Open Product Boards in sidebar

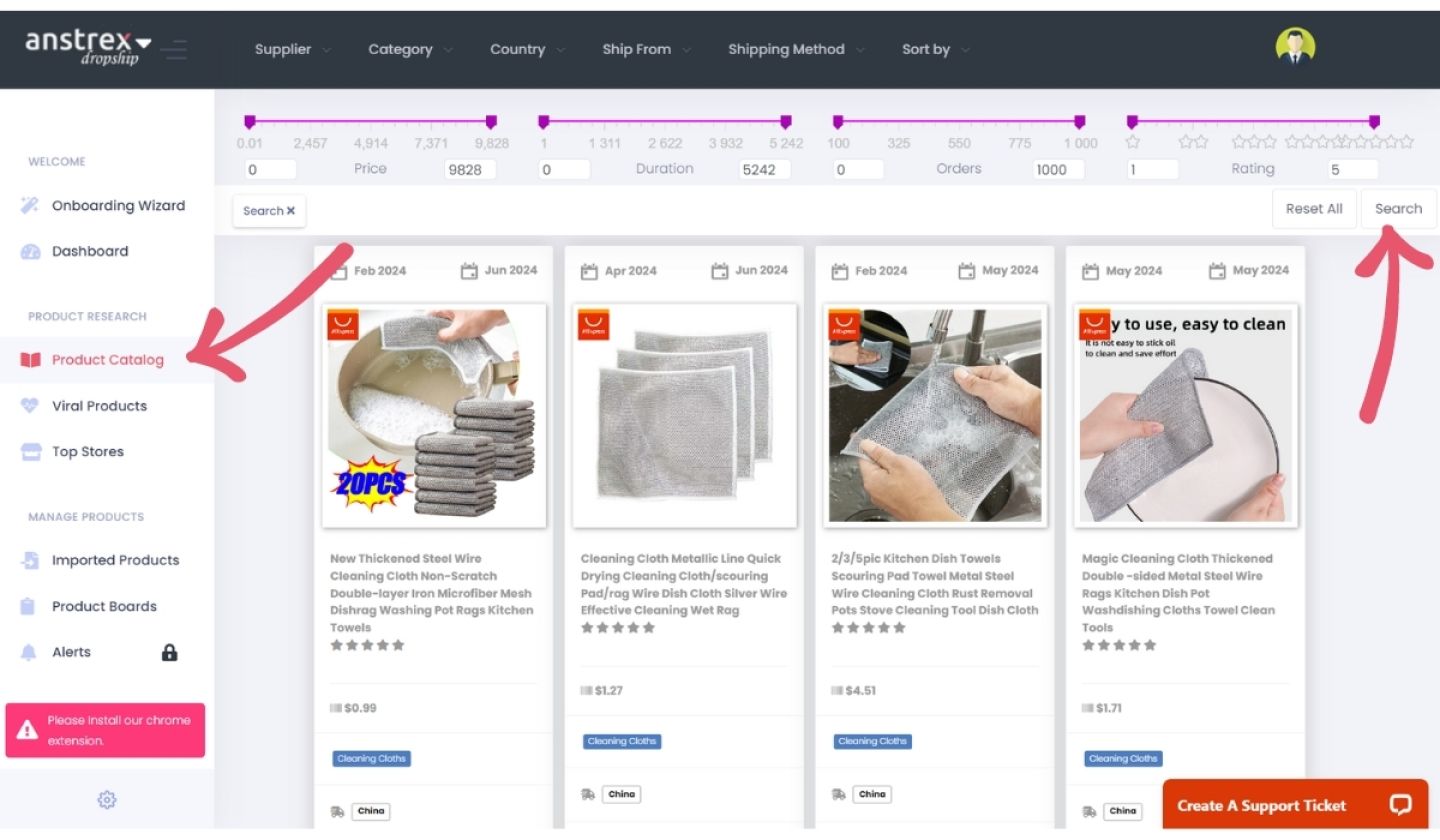click(x=104, y=606)
